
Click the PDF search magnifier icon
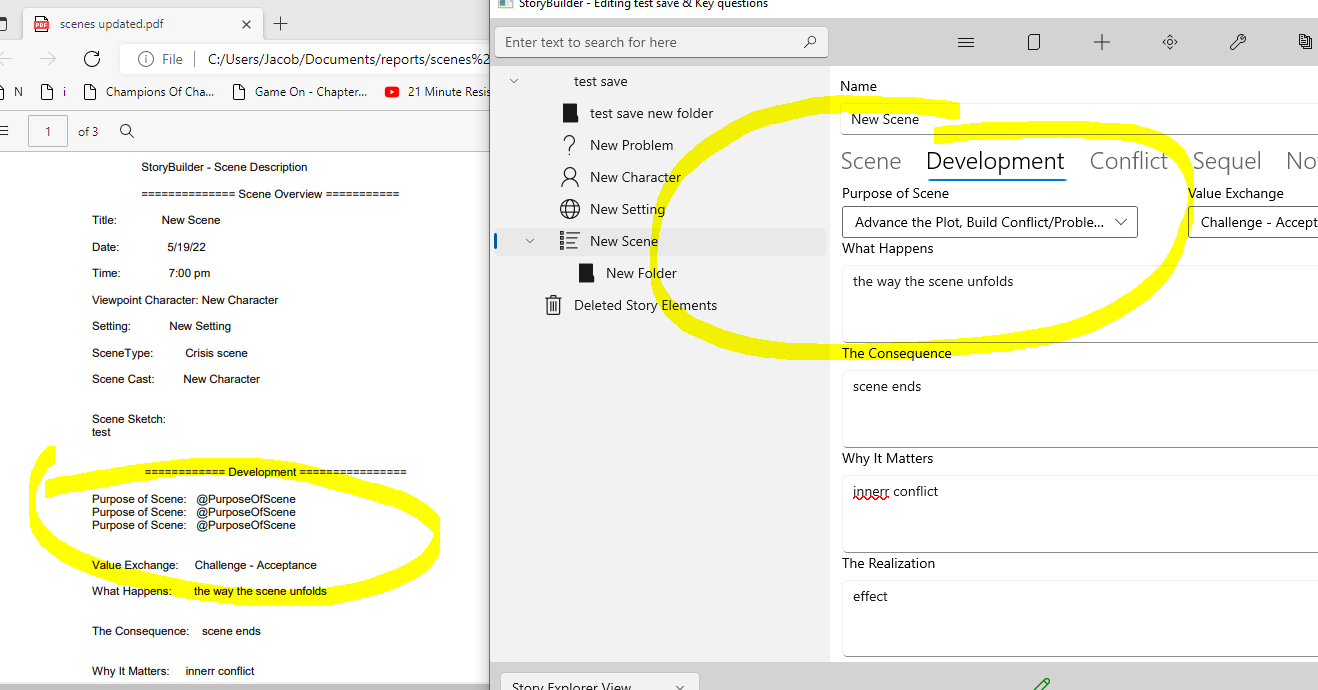124,131
